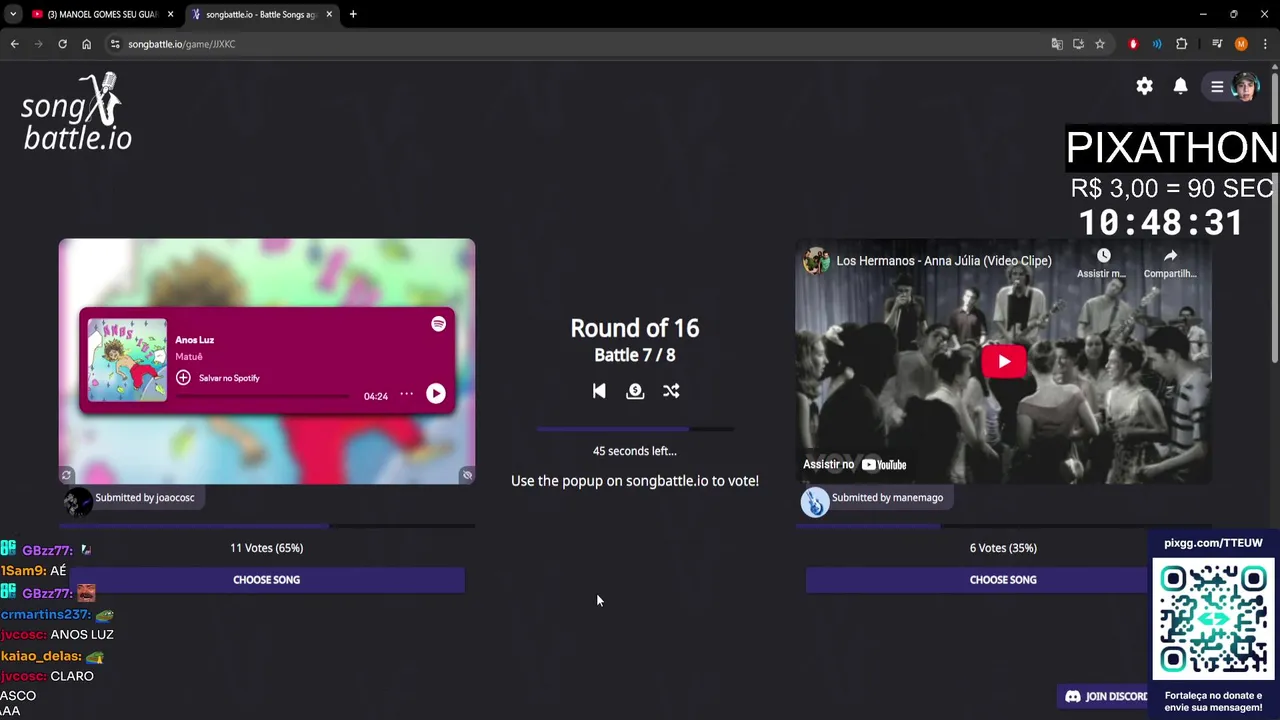Click the blue sound waves extension

tap(1157, 44)
